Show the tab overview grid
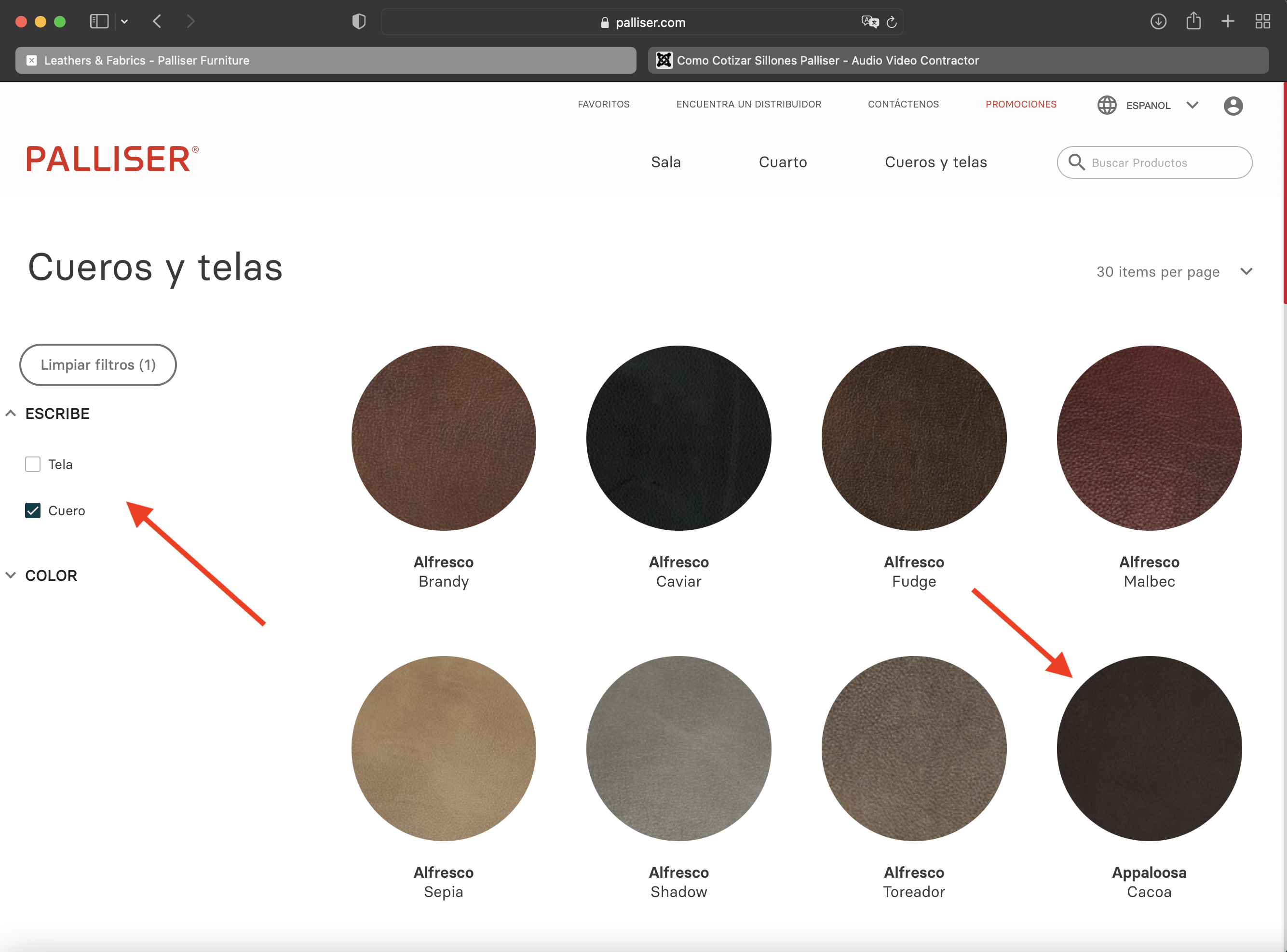Screen dimensions: 1287x952 [x=1263, y=22]
